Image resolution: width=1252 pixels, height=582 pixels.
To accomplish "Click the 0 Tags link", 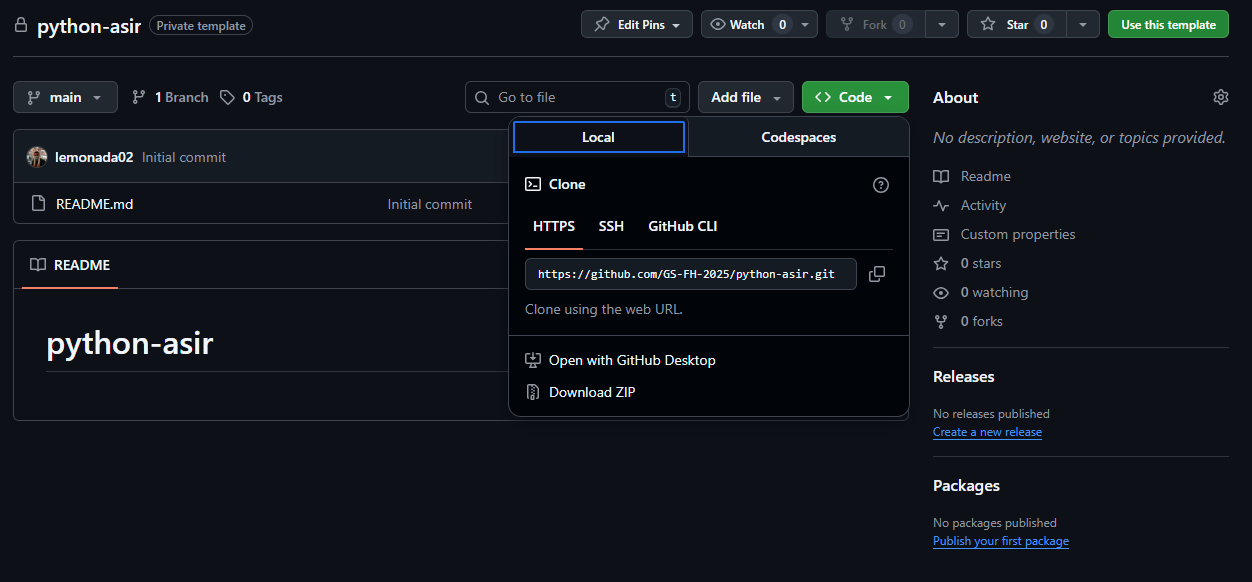I will pyautogui.click(x=251, y=97).
